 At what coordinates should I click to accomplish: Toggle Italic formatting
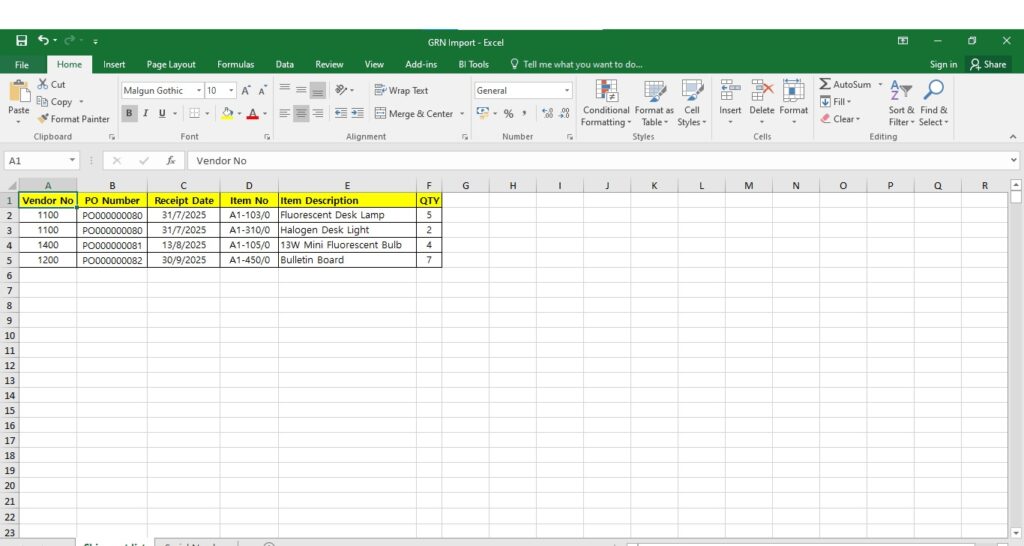[145, 114]
